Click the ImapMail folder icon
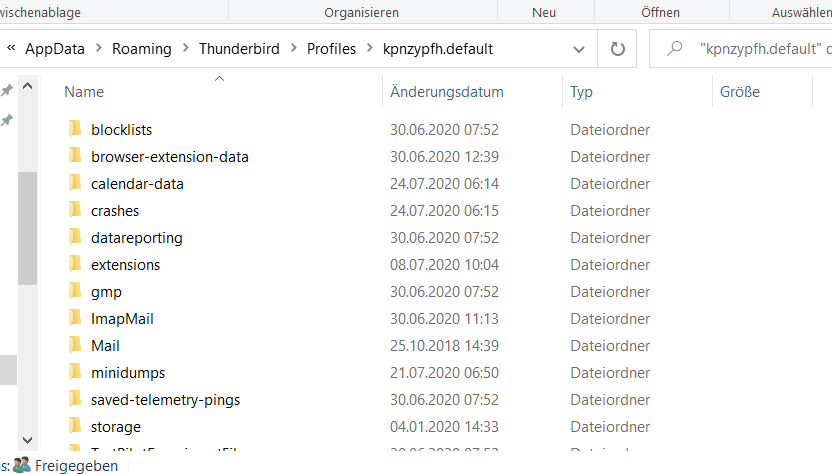 coord(74,318)
